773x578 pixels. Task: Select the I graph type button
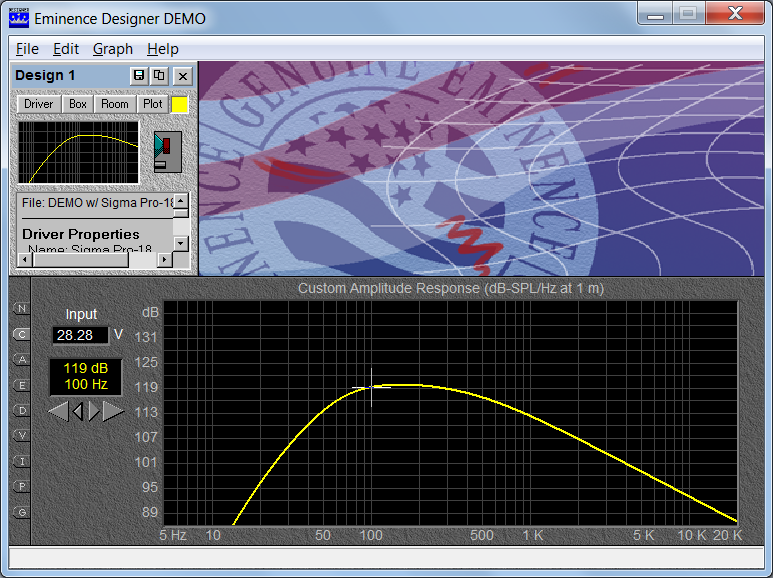pyautogui.click(x=22, y=462)
